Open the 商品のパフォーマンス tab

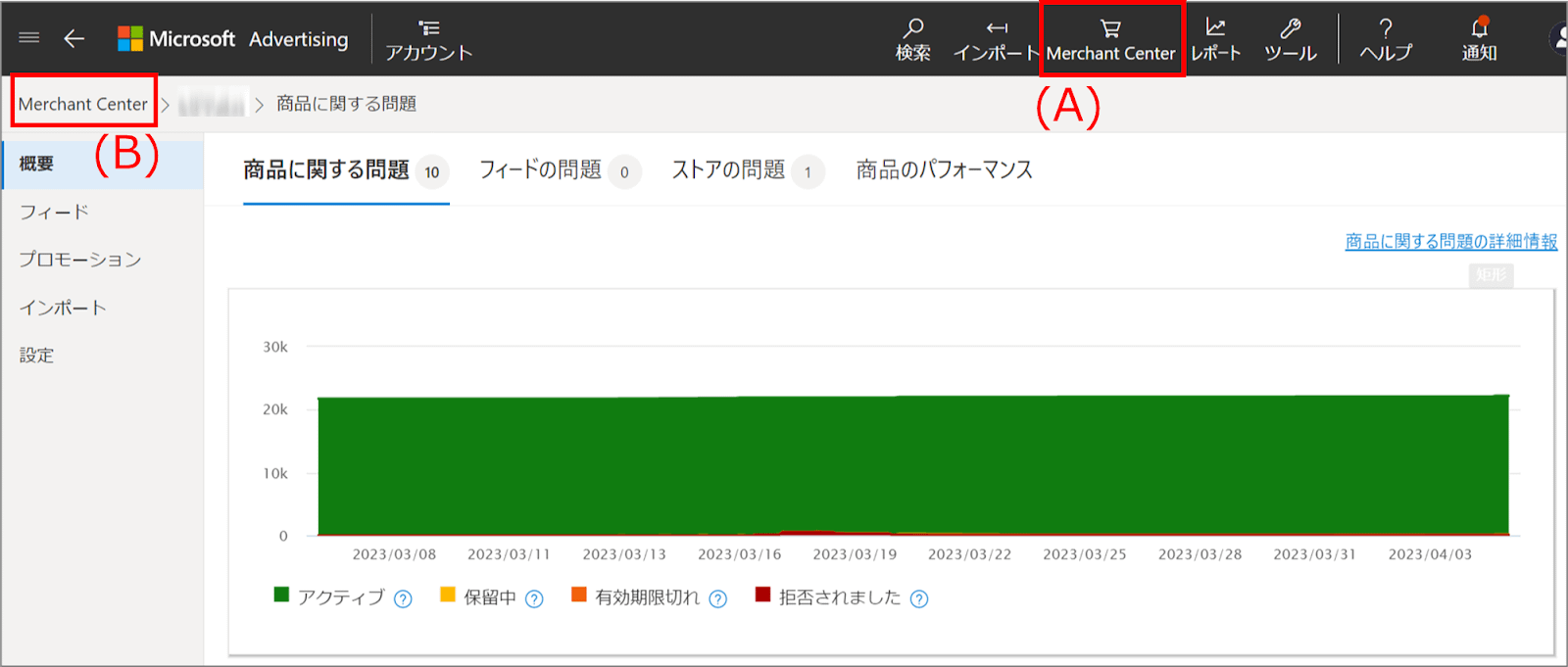pyautogui.click(x=944, y=170)
